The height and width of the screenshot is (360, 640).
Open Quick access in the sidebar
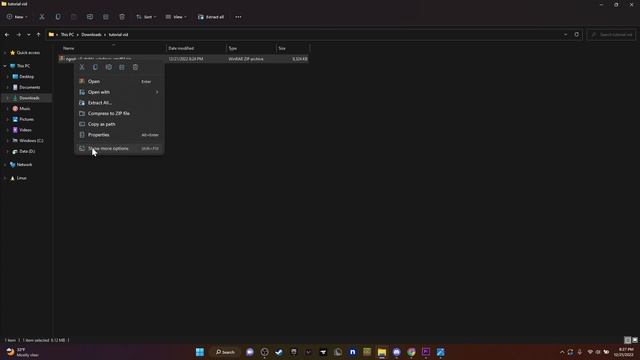click(28, 53)
